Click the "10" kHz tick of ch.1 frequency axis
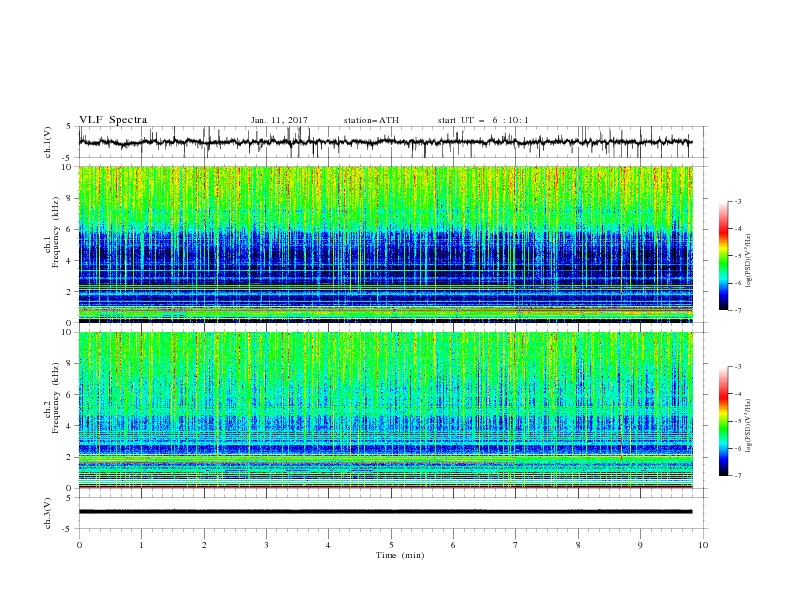The height and width of the screenshot is (612, 792). [x=67, y=167]
